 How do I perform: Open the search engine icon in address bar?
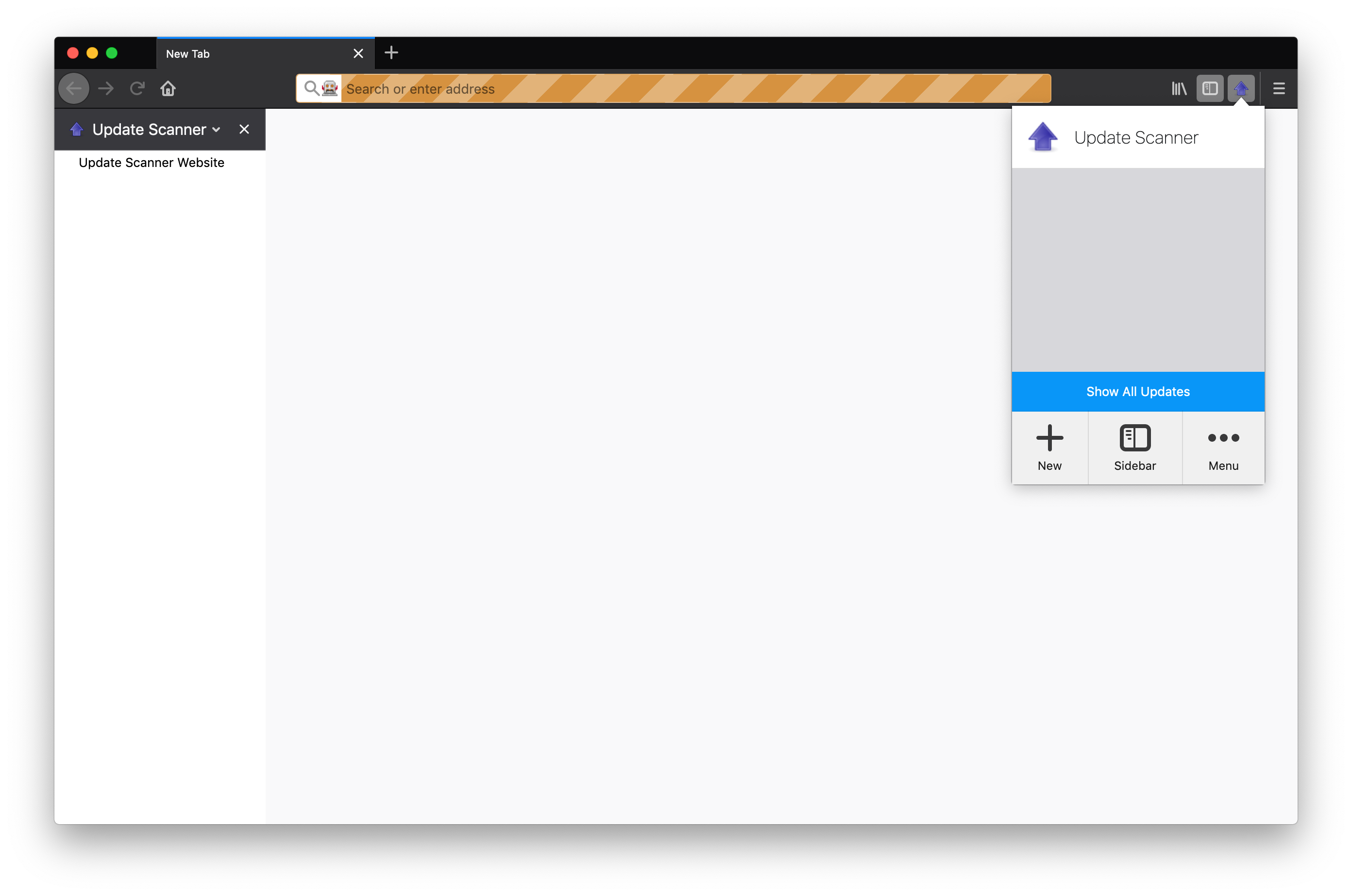[x=319, y=88]
